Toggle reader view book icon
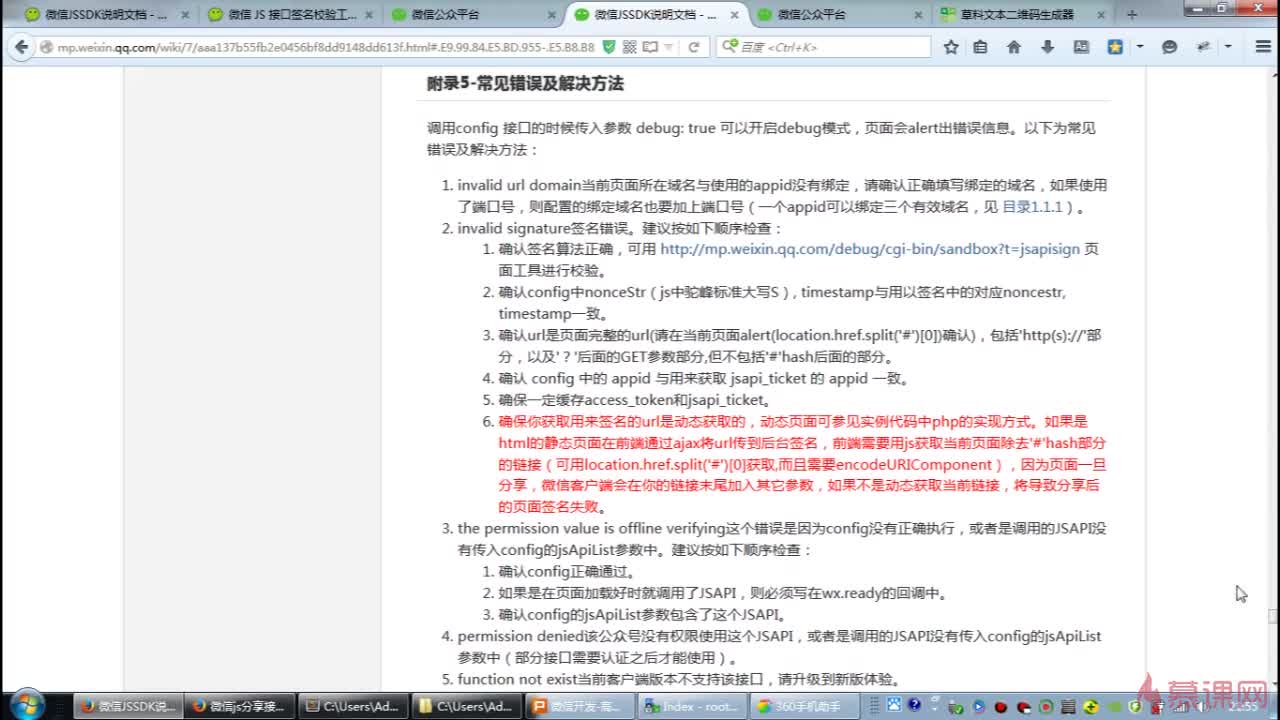 [x=650, y=47]
